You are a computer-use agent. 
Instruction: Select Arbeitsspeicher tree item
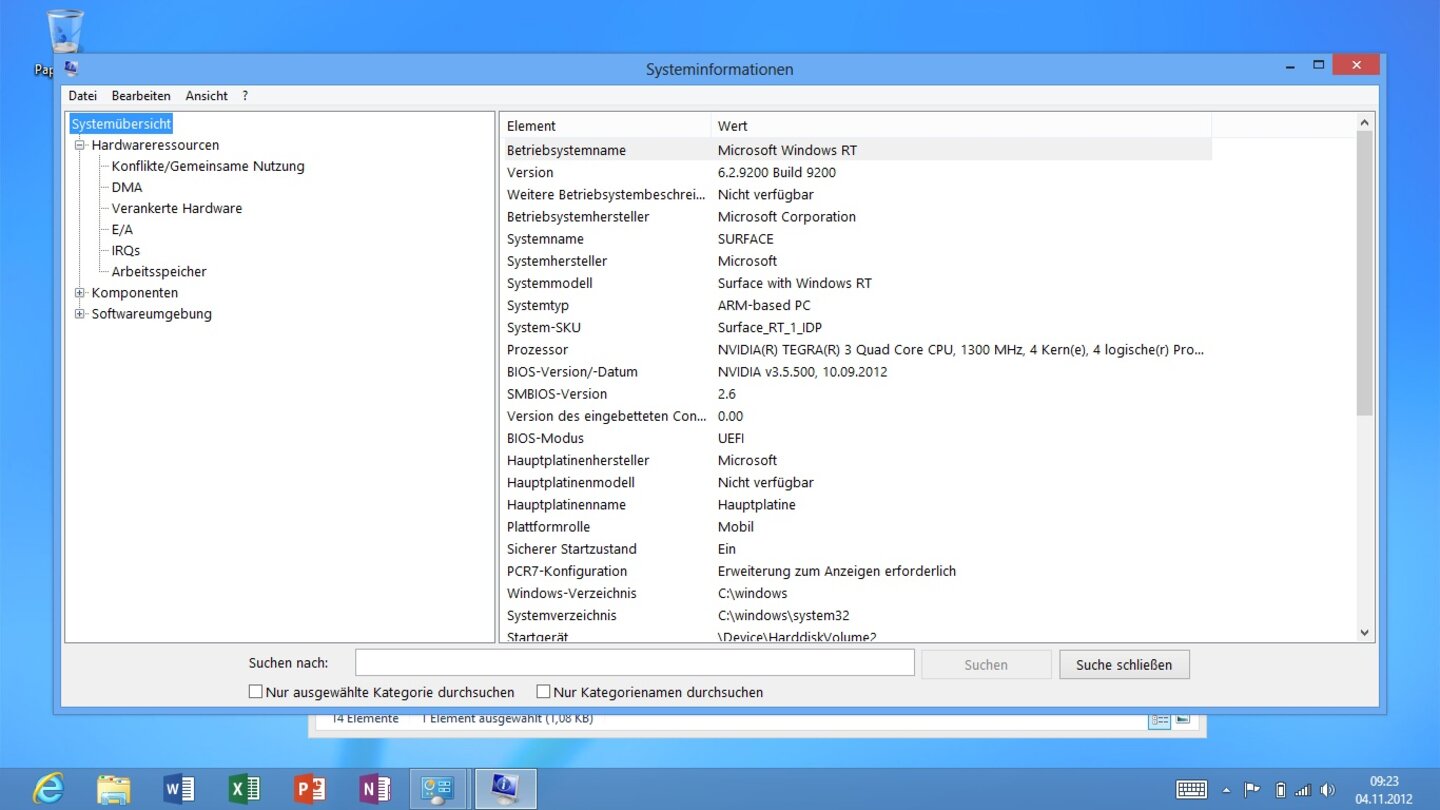pos(159,271)
